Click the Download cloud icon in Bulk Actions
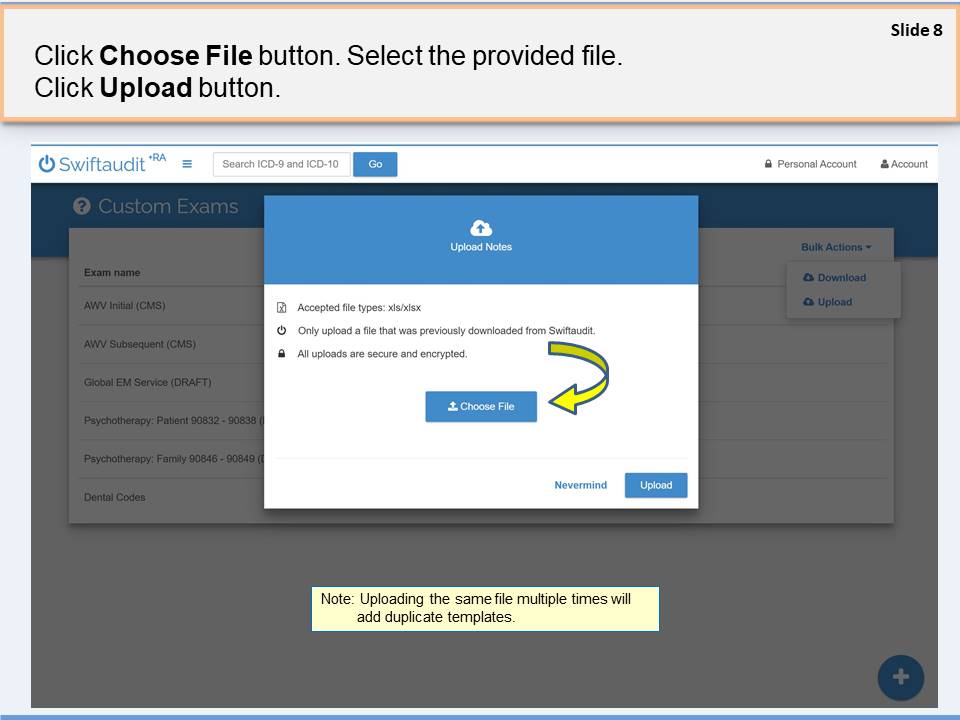 [809, 278]
